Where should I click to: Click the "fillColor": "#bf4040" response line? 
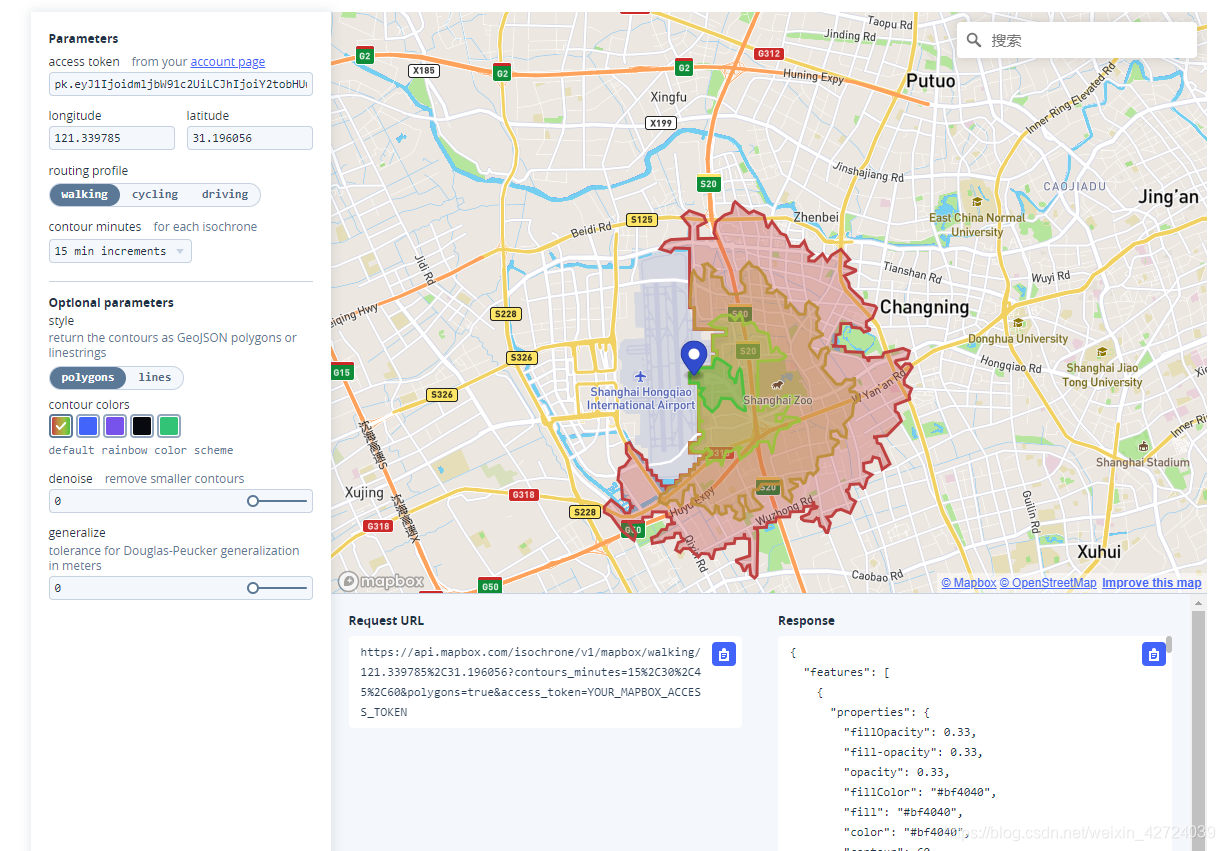[920, 792]
